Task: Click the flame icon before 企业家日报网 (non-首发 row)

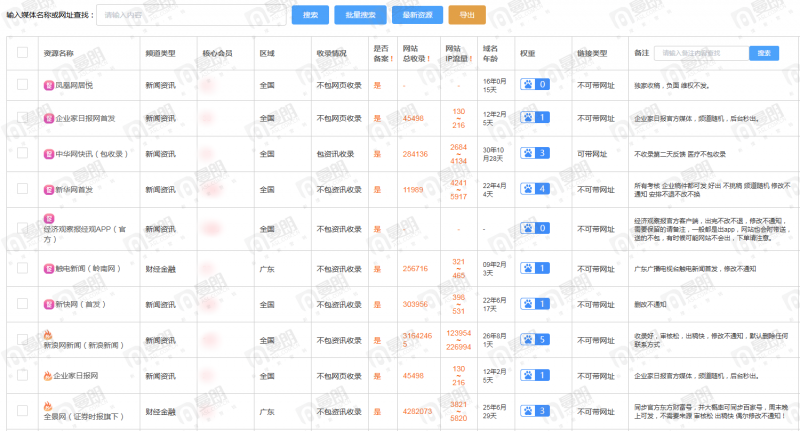Action: pos(48,375)
